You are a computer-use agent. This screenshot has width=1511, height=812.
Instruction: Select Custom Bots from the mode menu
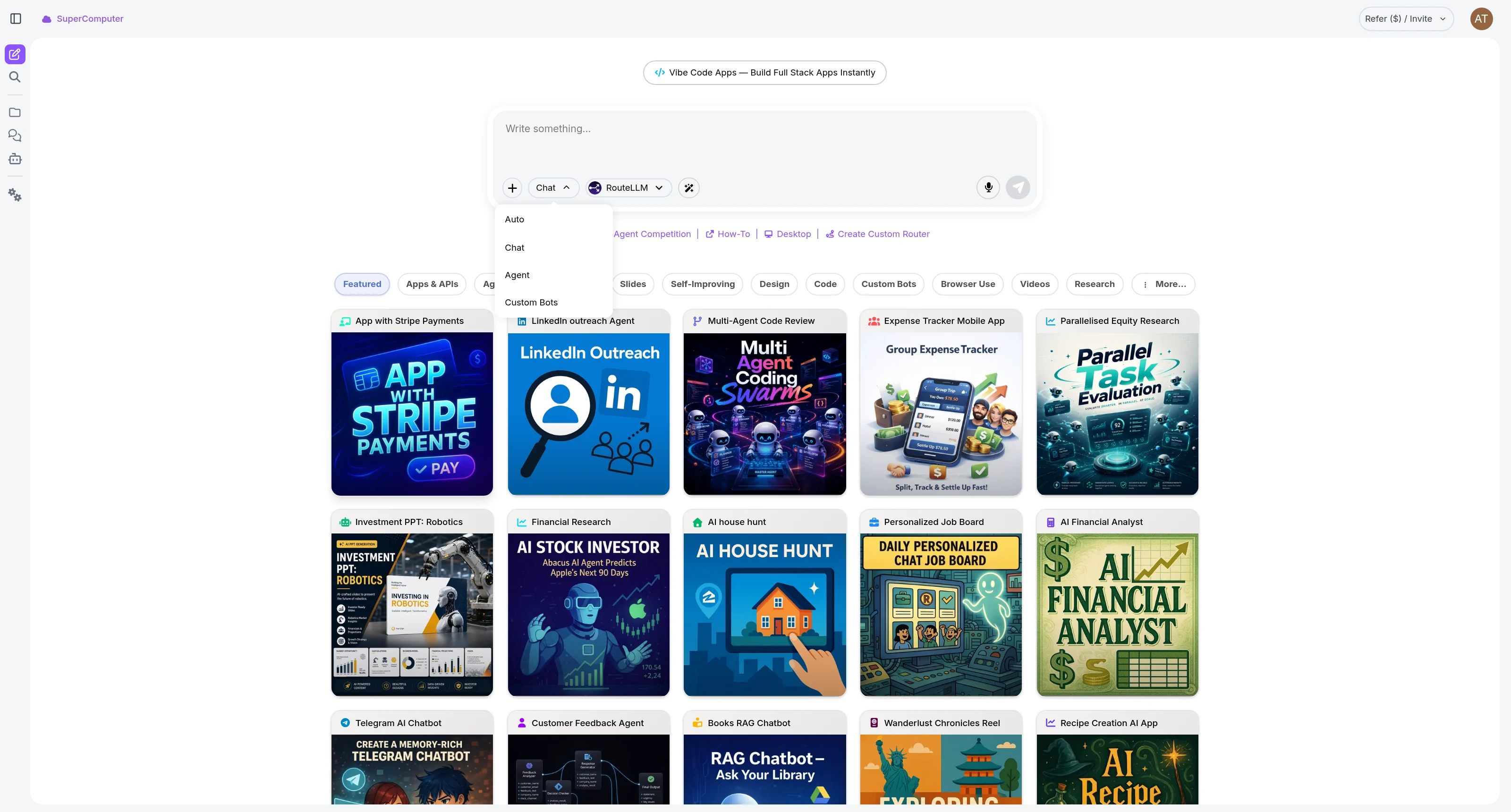554,303
